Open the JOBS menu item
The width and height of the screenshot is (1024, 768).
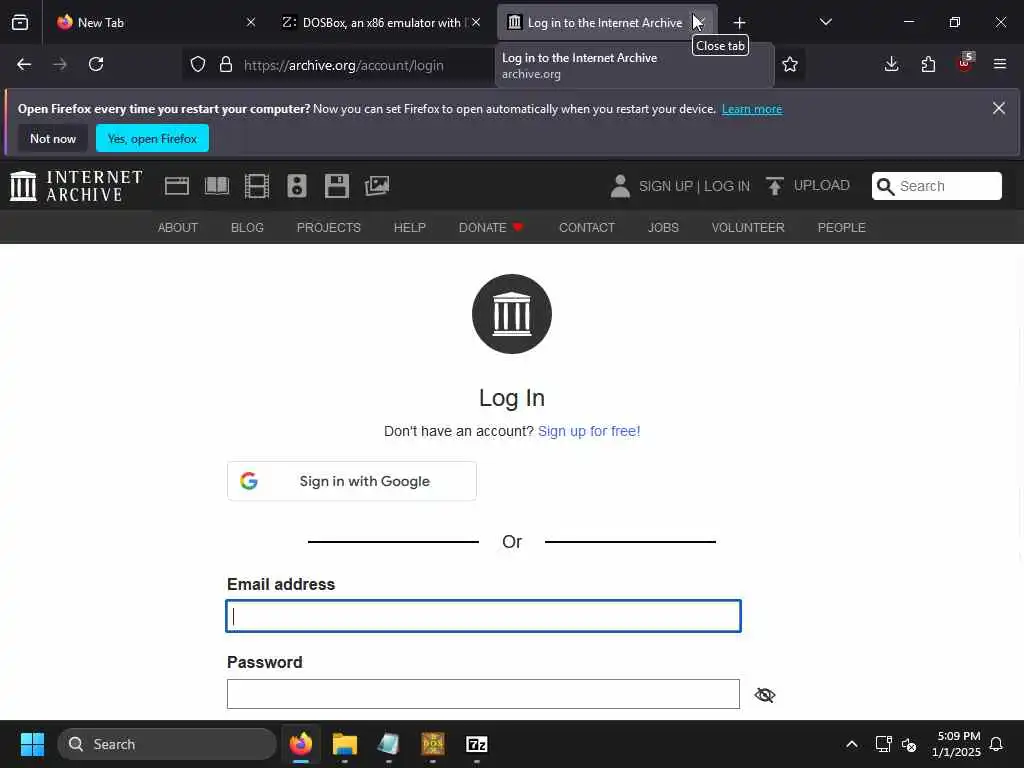pos(663,227)
